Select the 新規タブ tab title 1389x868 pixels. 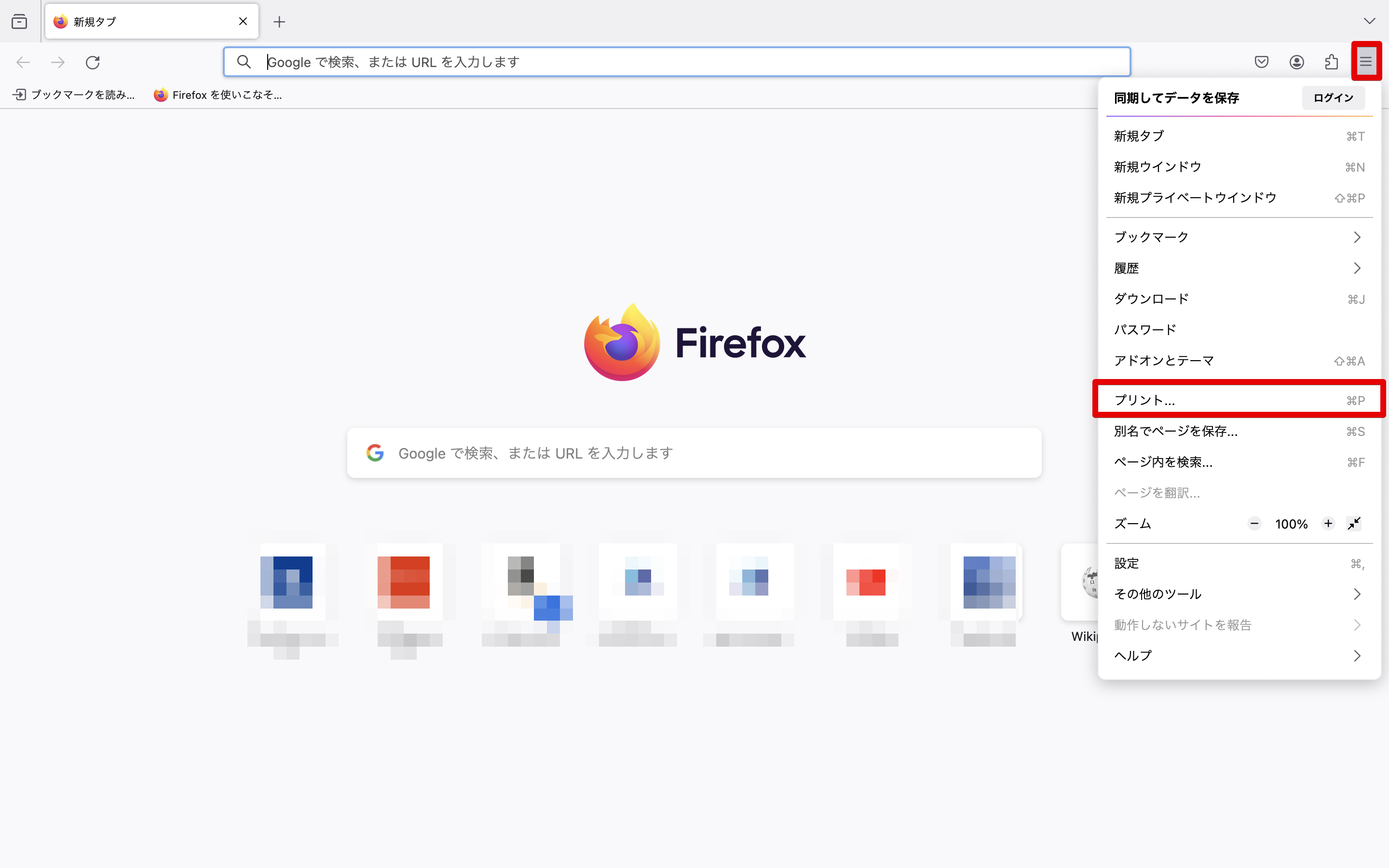95,22
